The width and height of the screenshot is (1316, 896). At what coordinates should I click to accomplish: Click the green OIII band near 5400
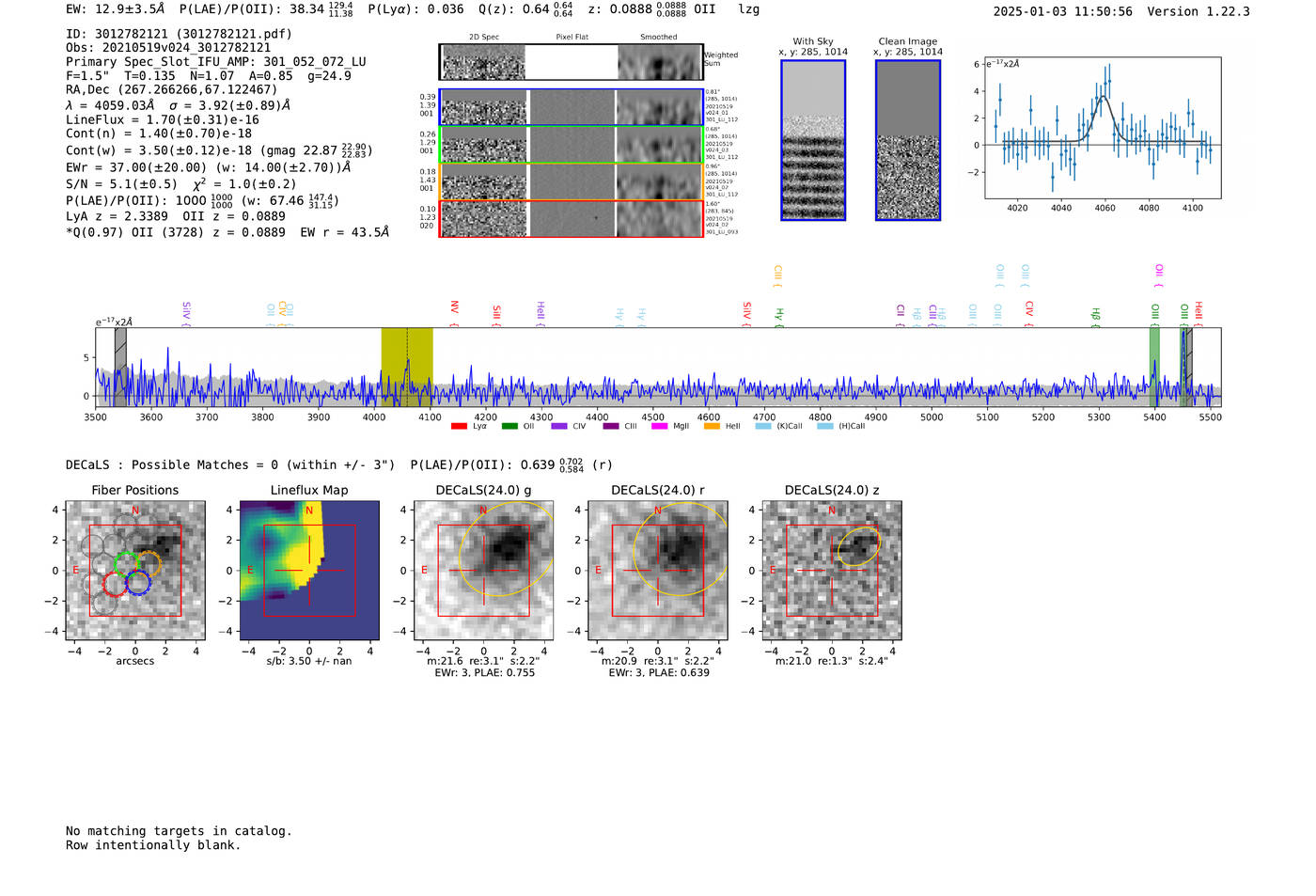[x=1154, y=367]
